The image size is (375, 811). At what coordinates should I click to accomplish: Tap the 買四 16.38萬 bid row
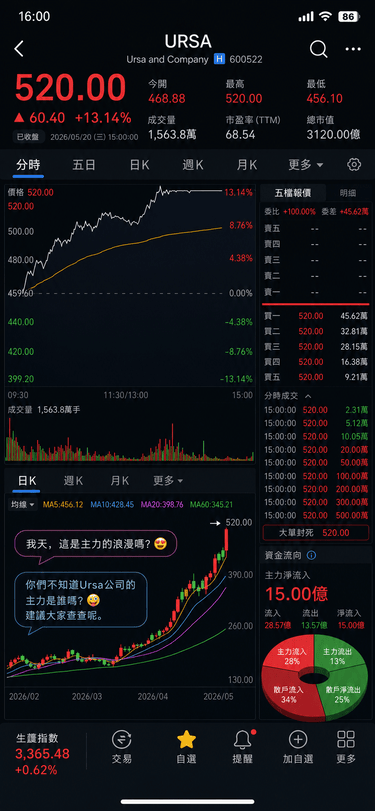point(316,362)
